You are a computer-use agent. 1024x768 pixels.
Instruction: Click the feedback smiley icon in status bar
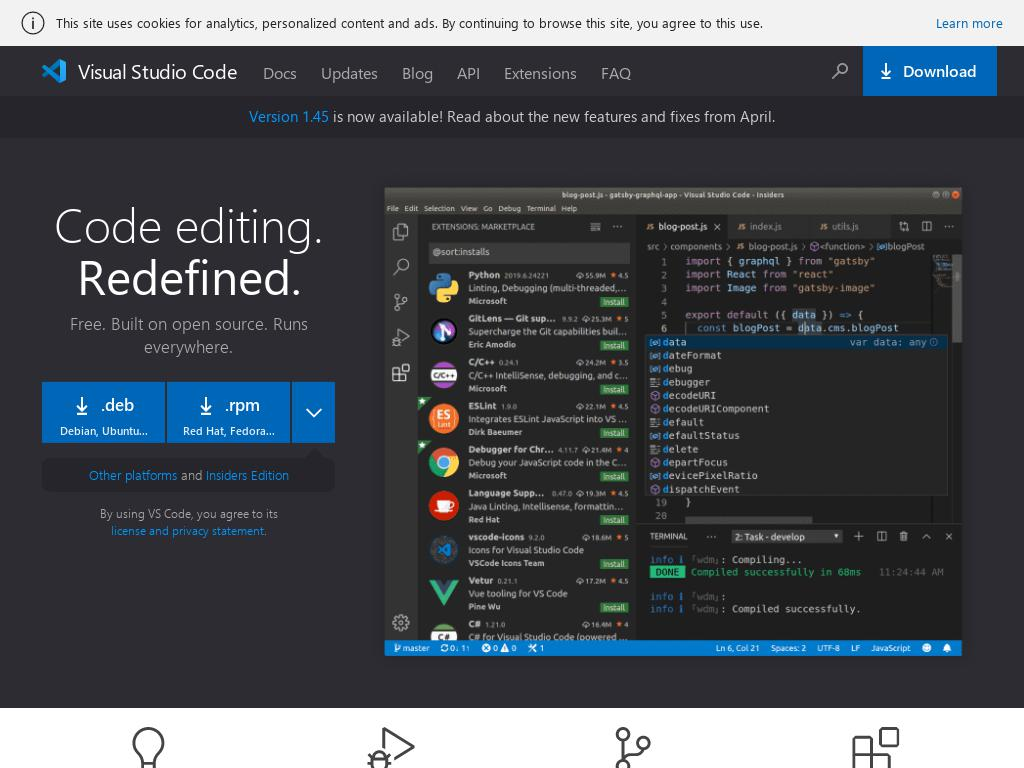coord(926,648)
